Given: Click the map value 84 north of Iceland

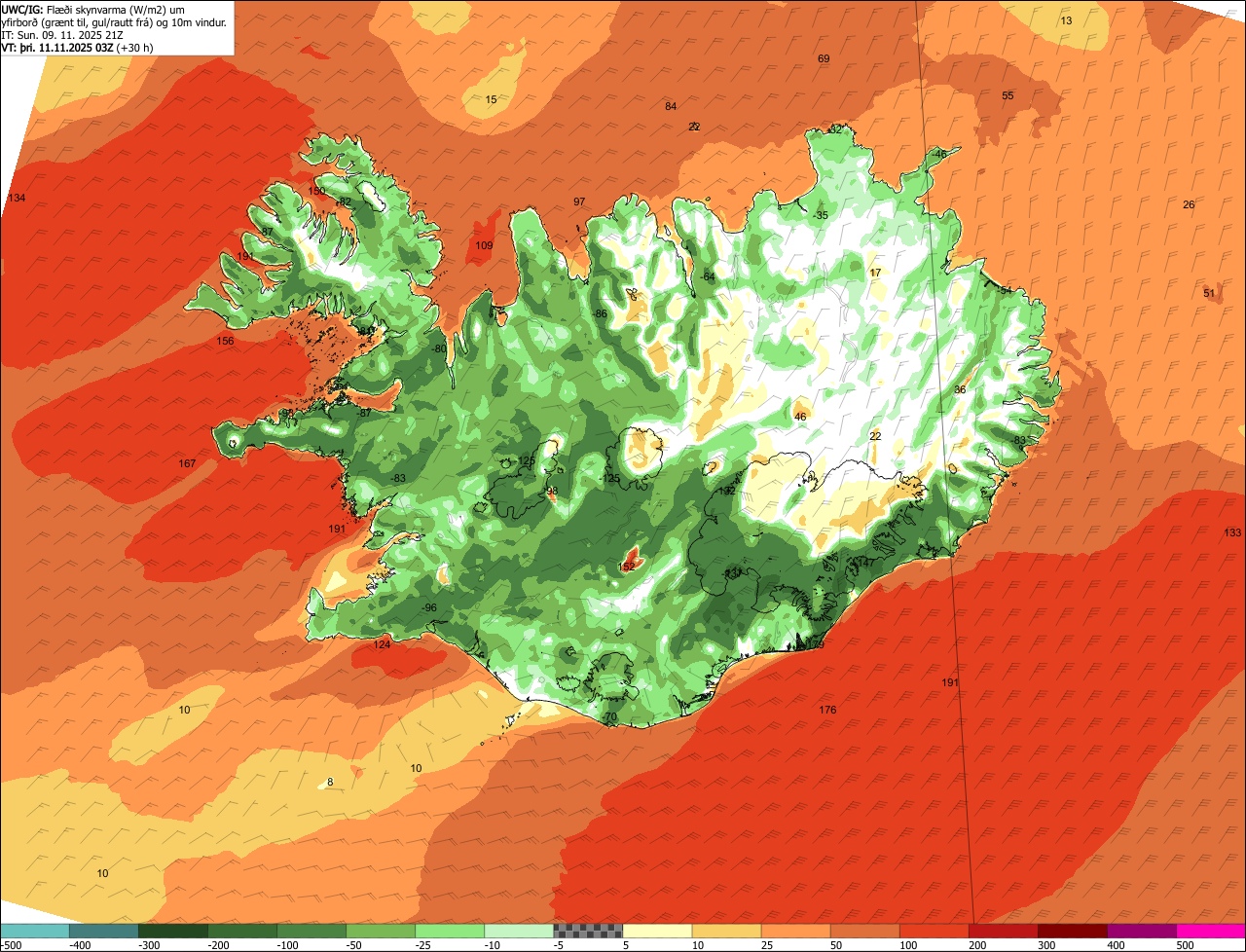Looking at the screenshot, I should click(x=671, y=106).
